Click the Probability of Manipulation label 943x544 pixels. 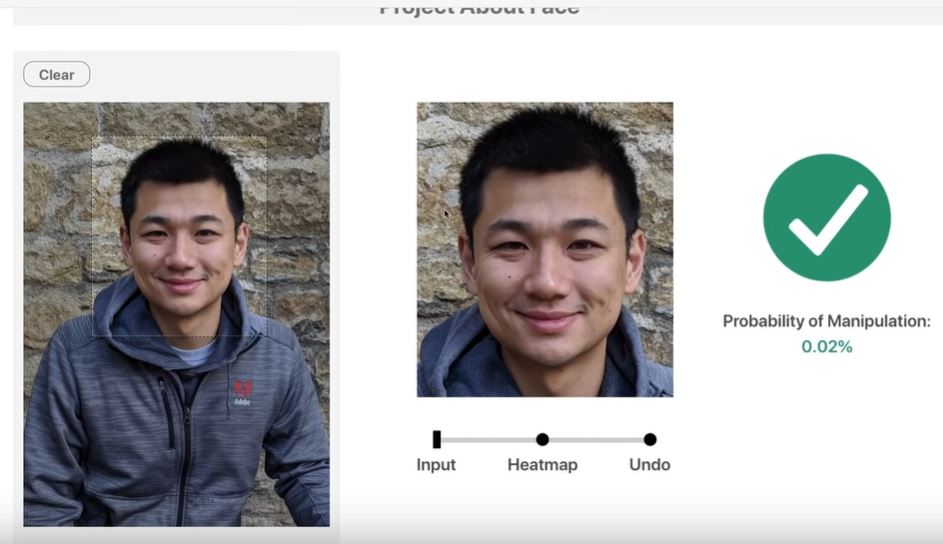click(826, 321)
